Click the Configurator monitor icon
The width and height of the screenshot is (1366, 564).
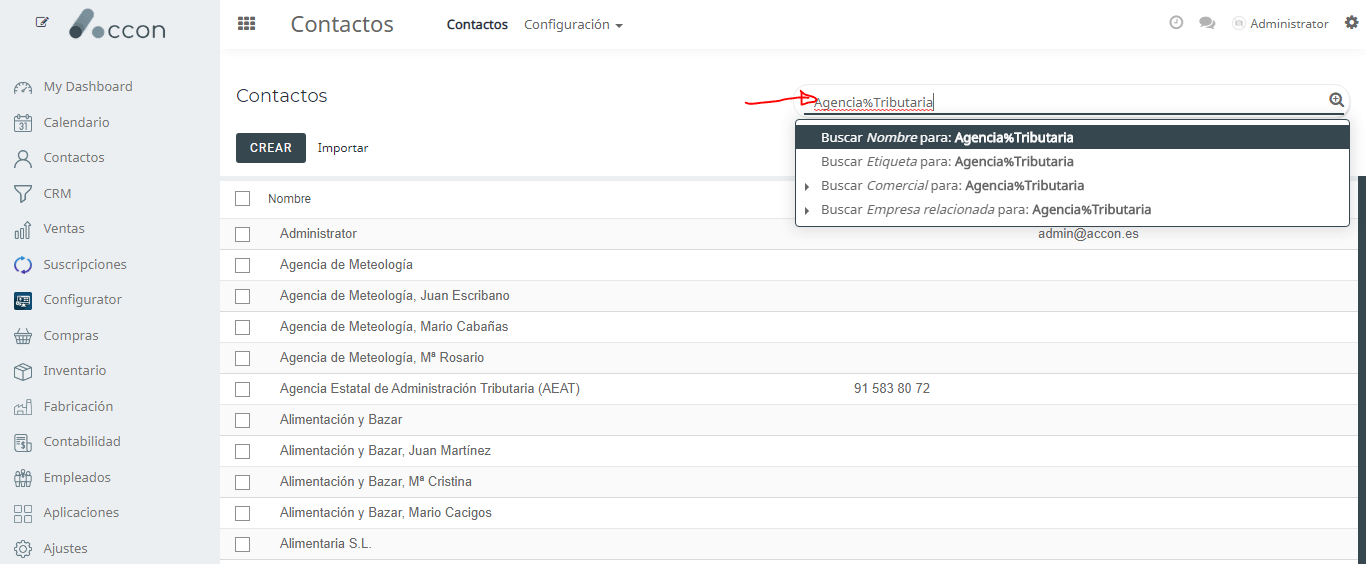(23, 300)
